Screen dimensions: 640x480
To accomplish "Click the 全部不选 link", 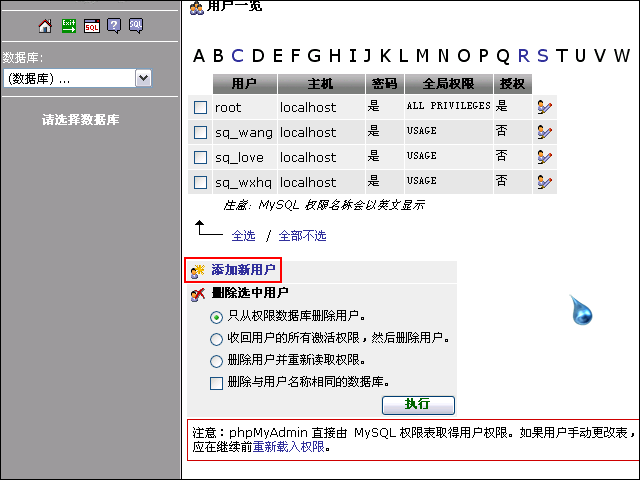I will click(302, 236).
